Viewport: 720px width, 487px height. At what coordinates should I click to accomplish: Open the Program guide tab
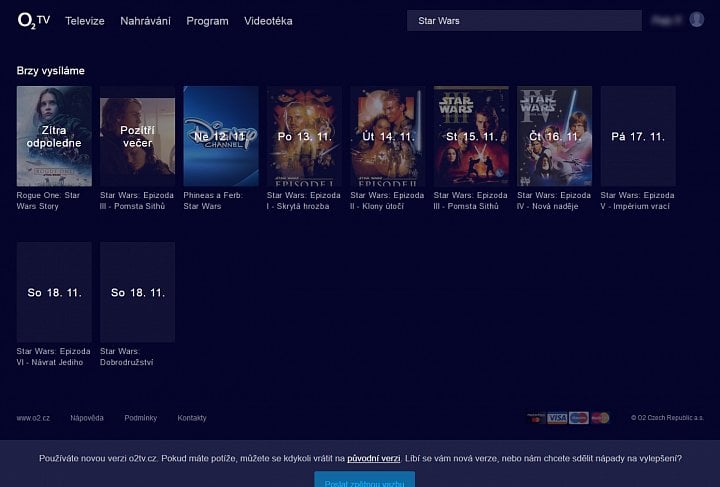(207, 21)
